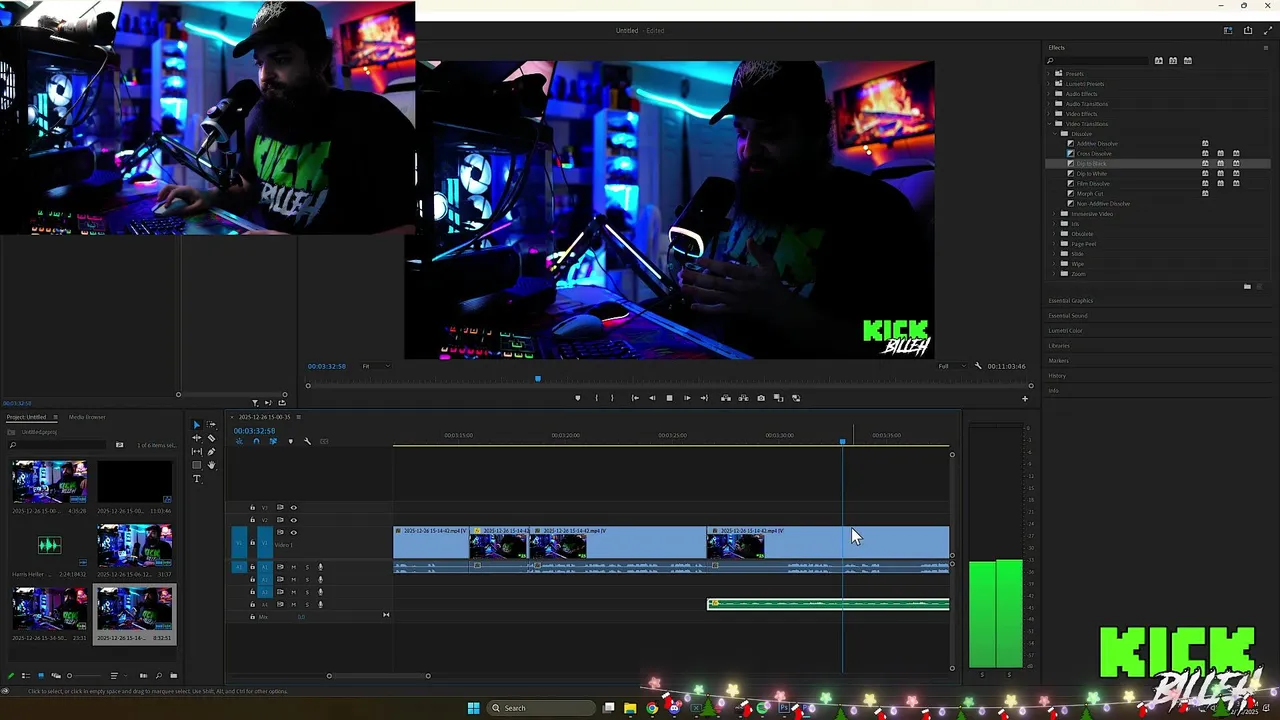Click Mark Out bracket in Program monitor
This screenshot has height=720, width=1280.
(612, 398)
